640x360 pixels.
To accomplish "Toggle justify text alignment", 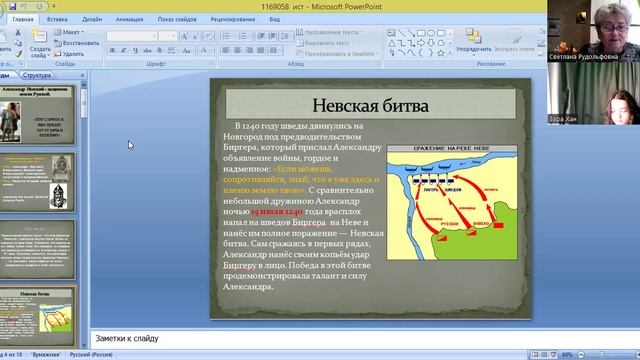I will pos(260,50).
